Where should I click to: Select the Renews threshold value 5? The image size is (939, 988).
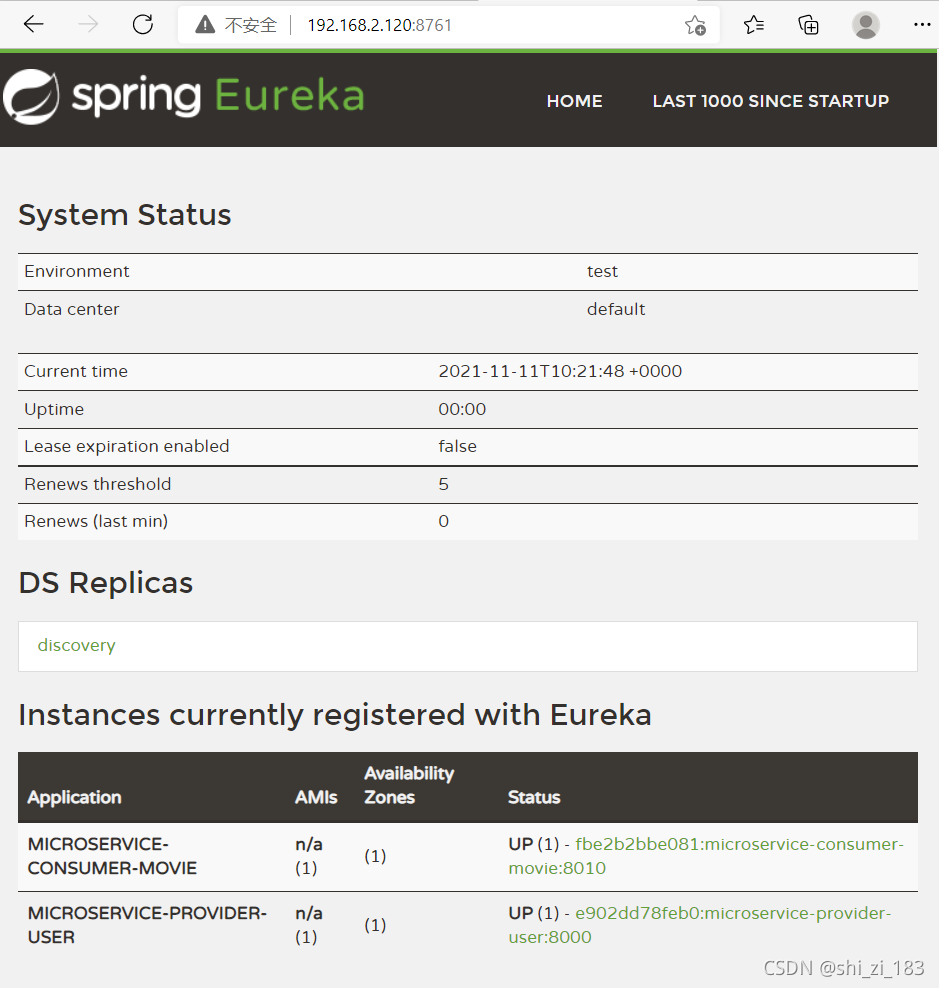(444, 484)
